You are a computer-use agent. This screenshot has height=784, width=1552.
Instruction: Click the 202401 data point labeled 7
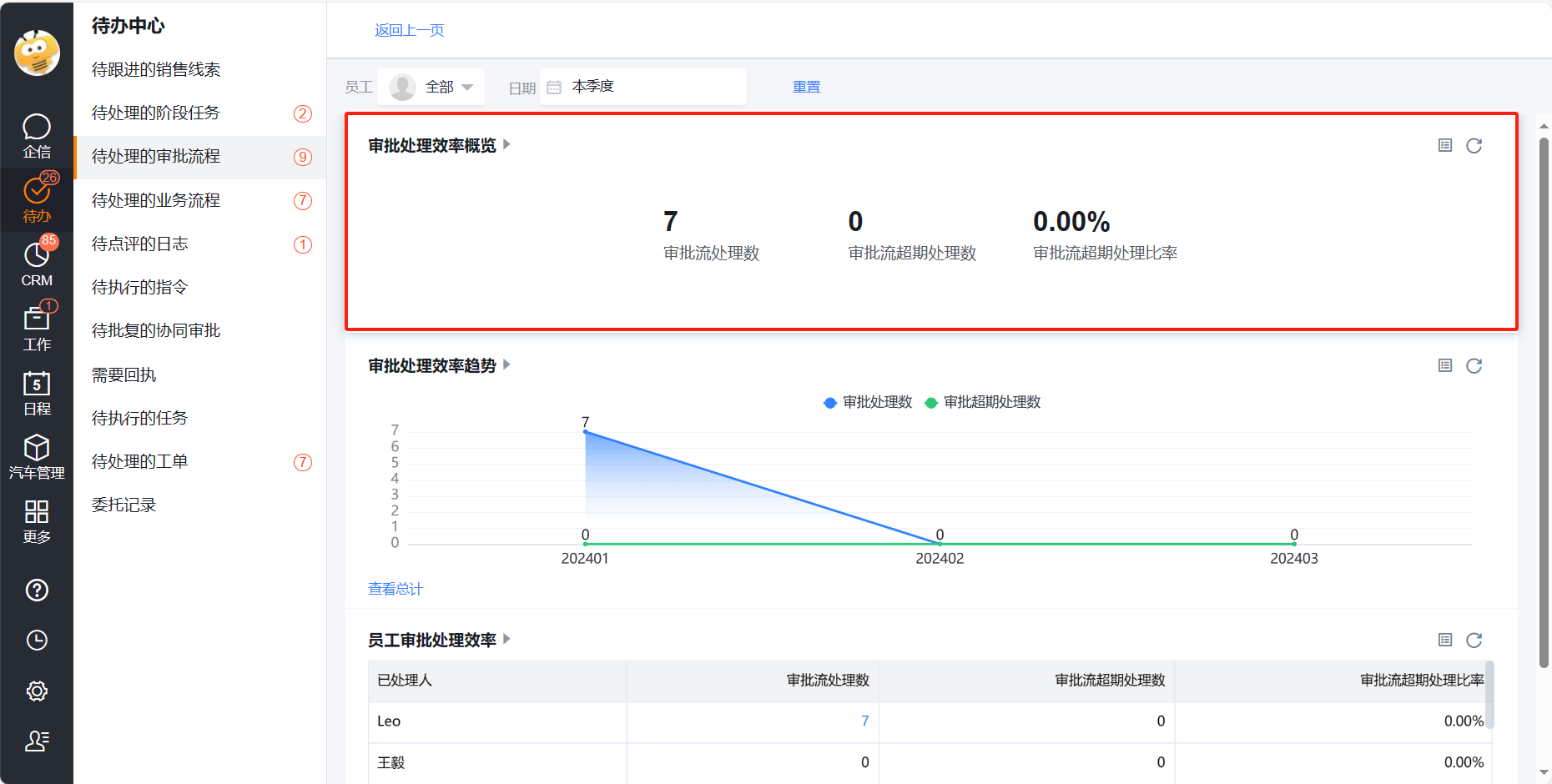point(585,431)
